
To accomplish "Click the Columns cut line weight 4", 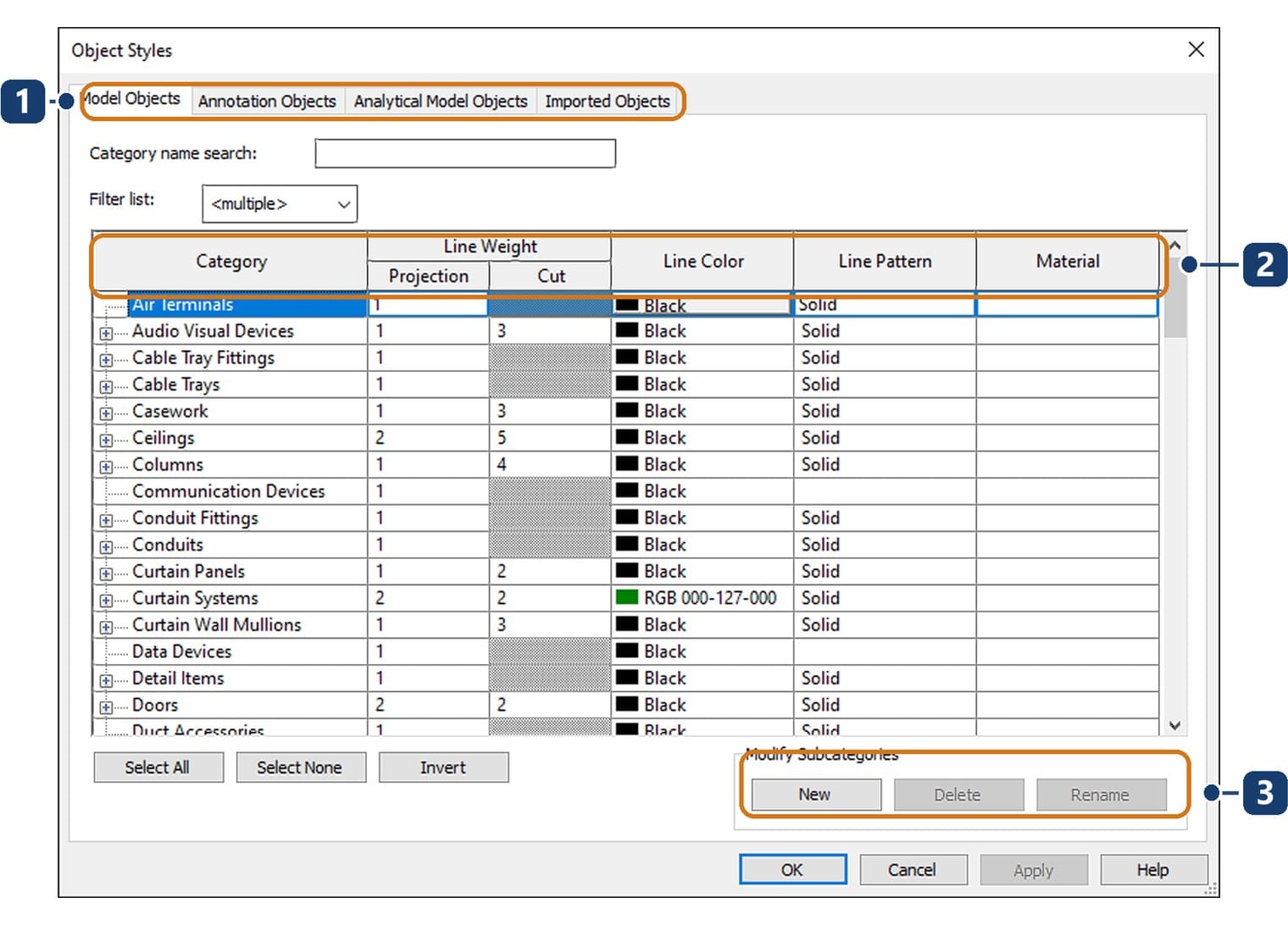I will [549, 464].
